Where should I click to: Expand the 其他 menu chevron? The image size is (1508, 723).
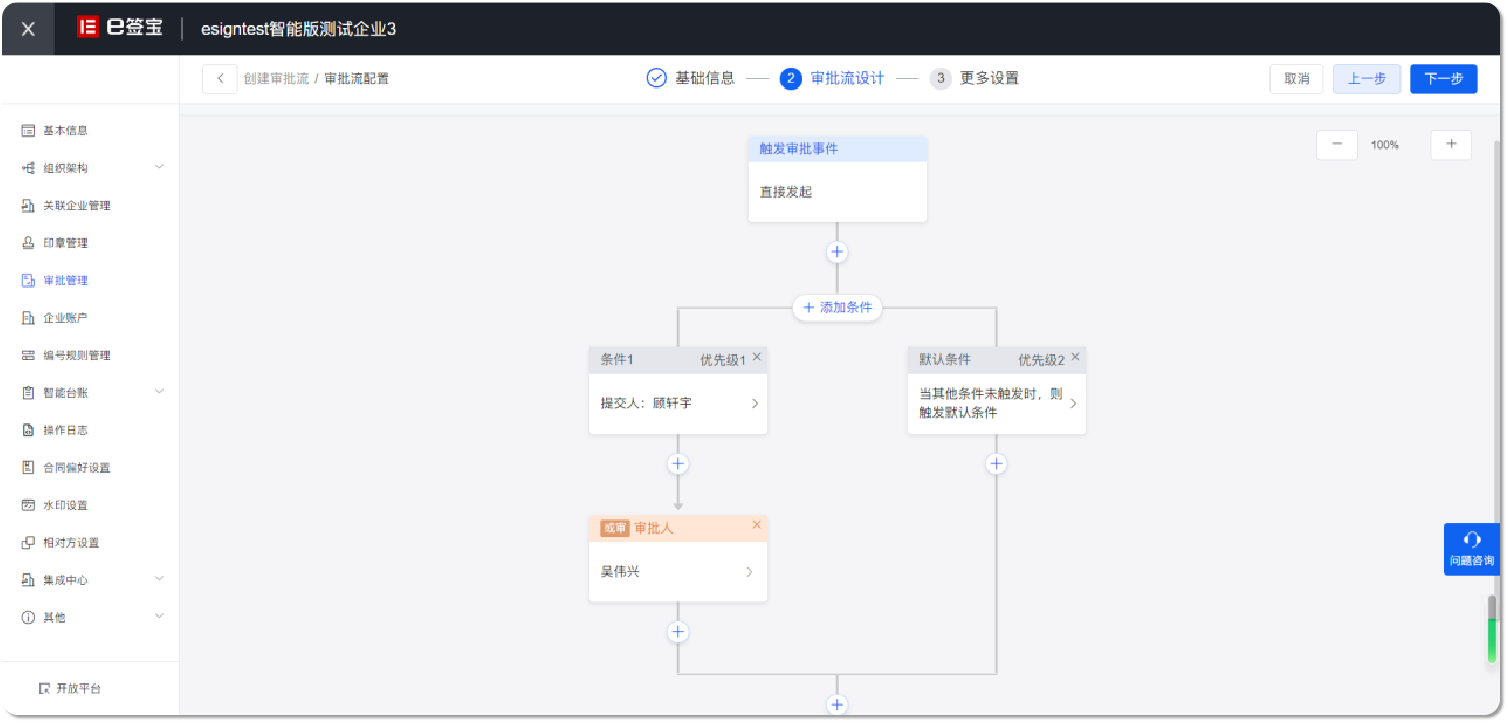click(x=159, y=617)
